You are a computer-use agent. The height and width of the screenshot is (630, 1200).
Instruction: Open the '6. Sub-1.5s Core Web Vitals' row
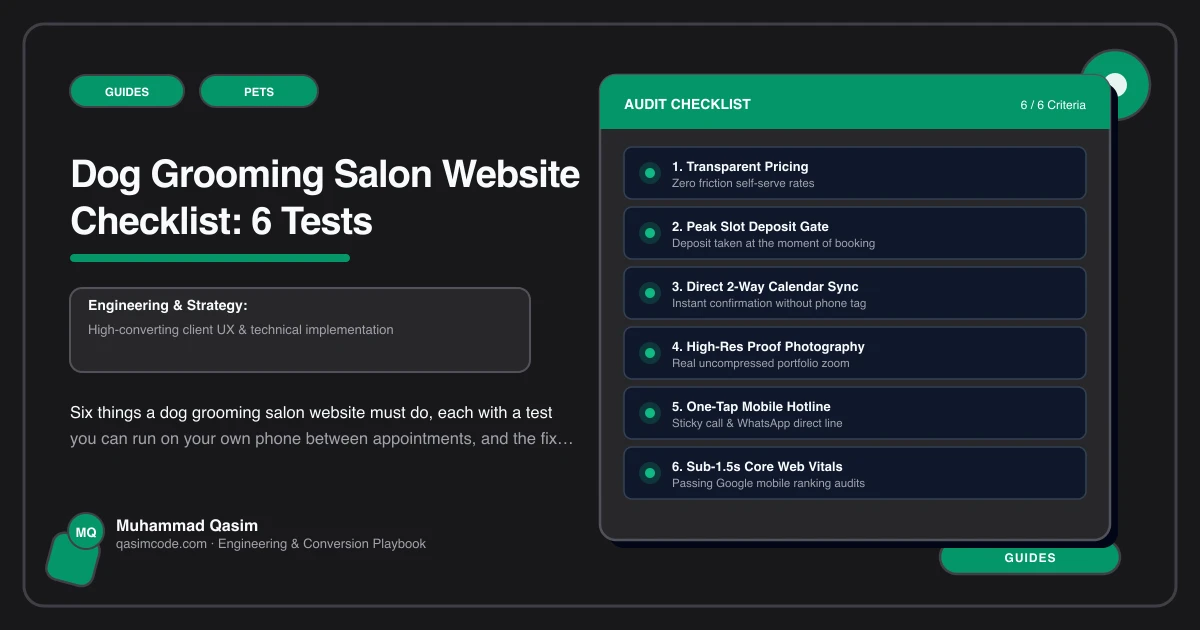[x=855, y=473]
